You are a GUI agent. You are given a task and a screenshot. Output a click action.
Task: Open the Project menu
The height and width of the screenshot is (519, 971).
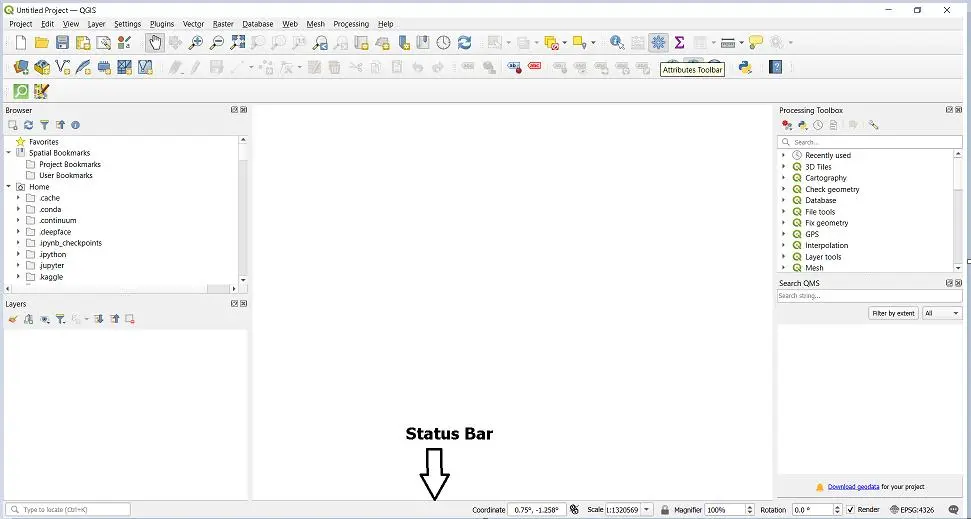20,24
